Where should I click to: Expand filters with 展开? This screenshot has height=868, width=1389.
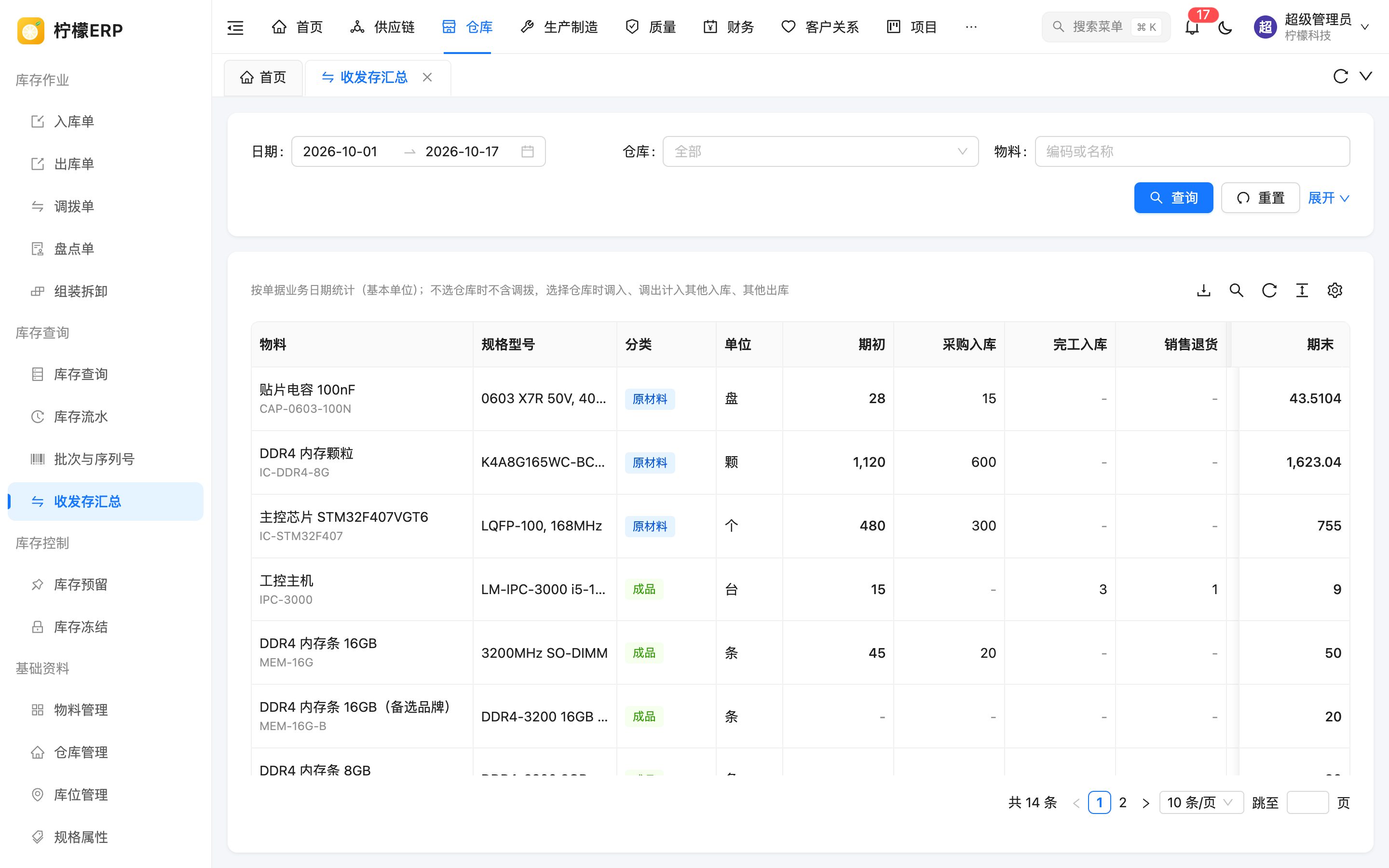tap(1328, 198)
